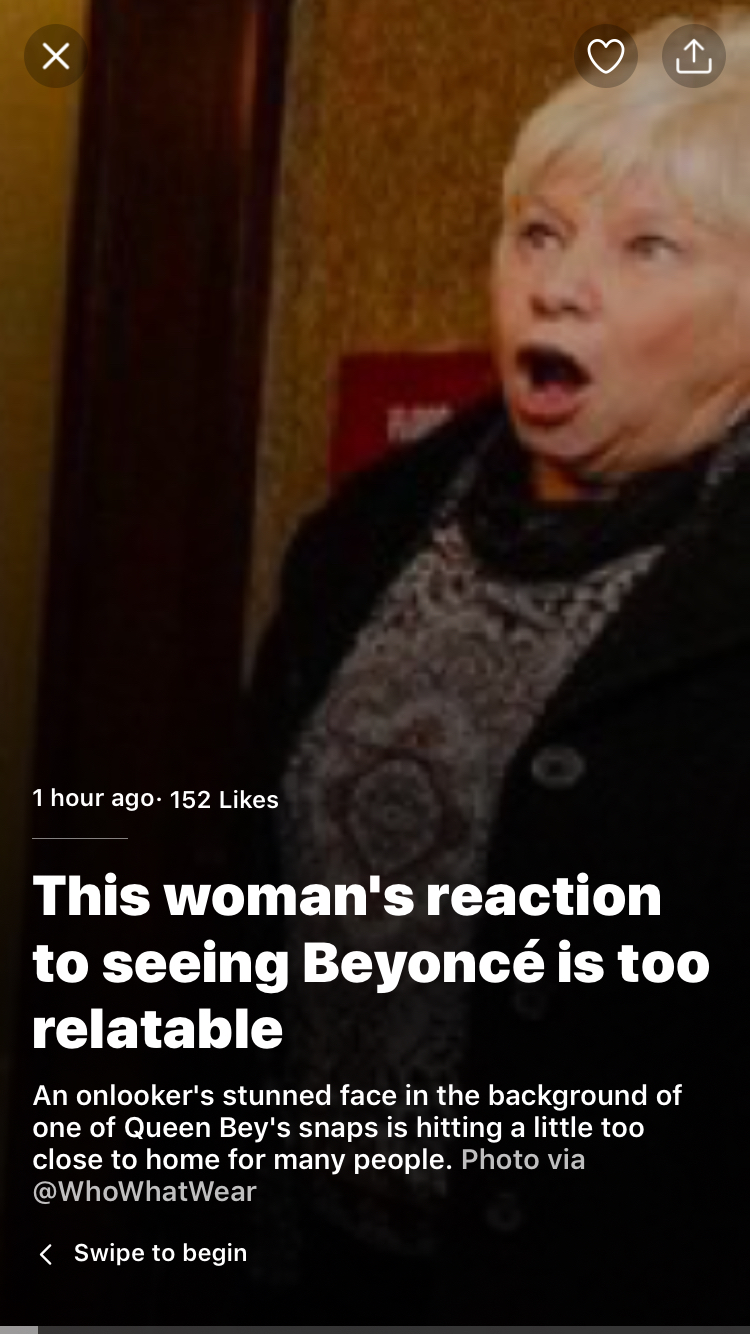Click the story progress bar at bottom
Screen dimensions: 750x1334
click(x=375, y=1329)
